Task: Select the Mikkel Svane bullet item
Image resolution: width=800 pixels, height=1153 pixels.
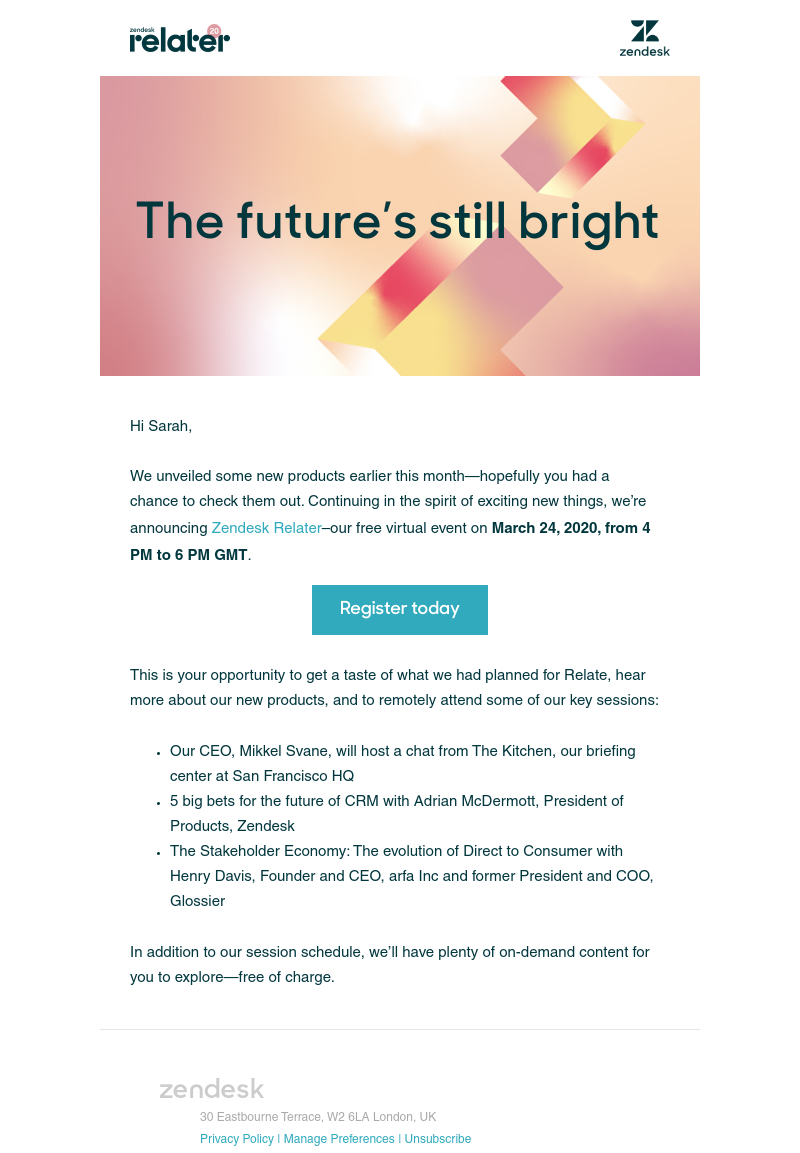Action: (403, 763)
